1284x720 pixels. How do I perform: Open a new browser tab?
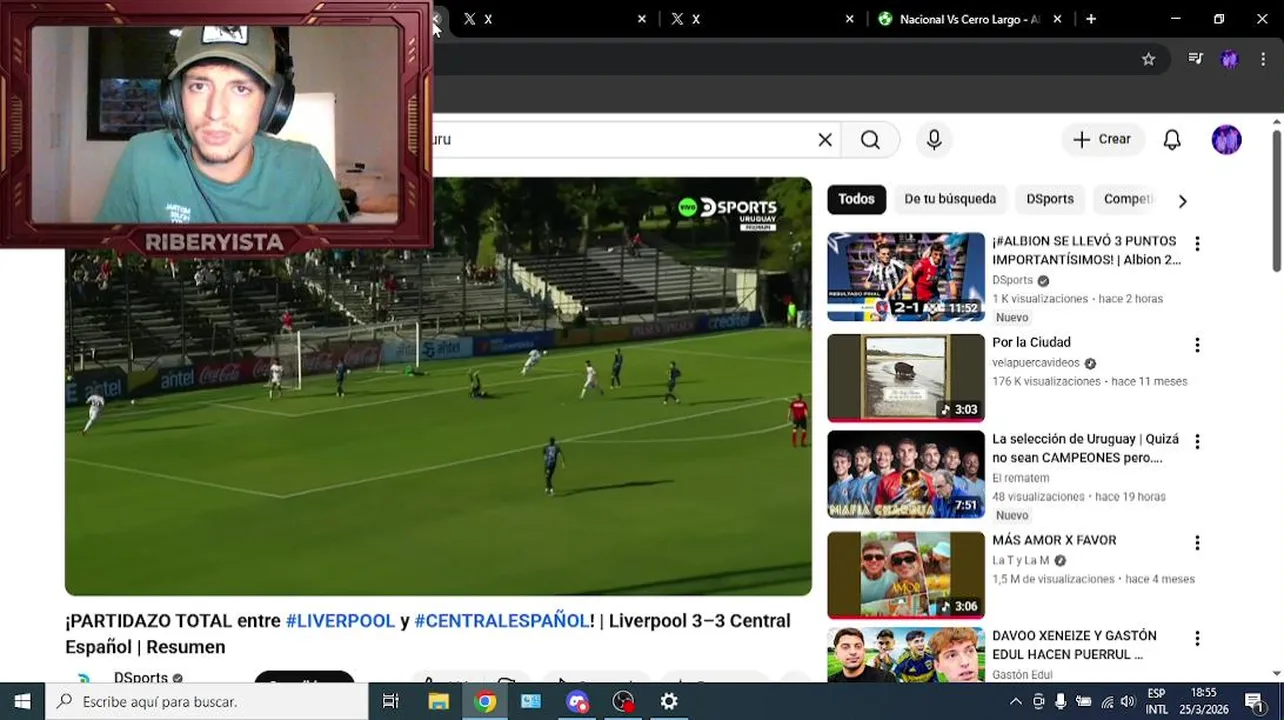tap(1091, 19)
